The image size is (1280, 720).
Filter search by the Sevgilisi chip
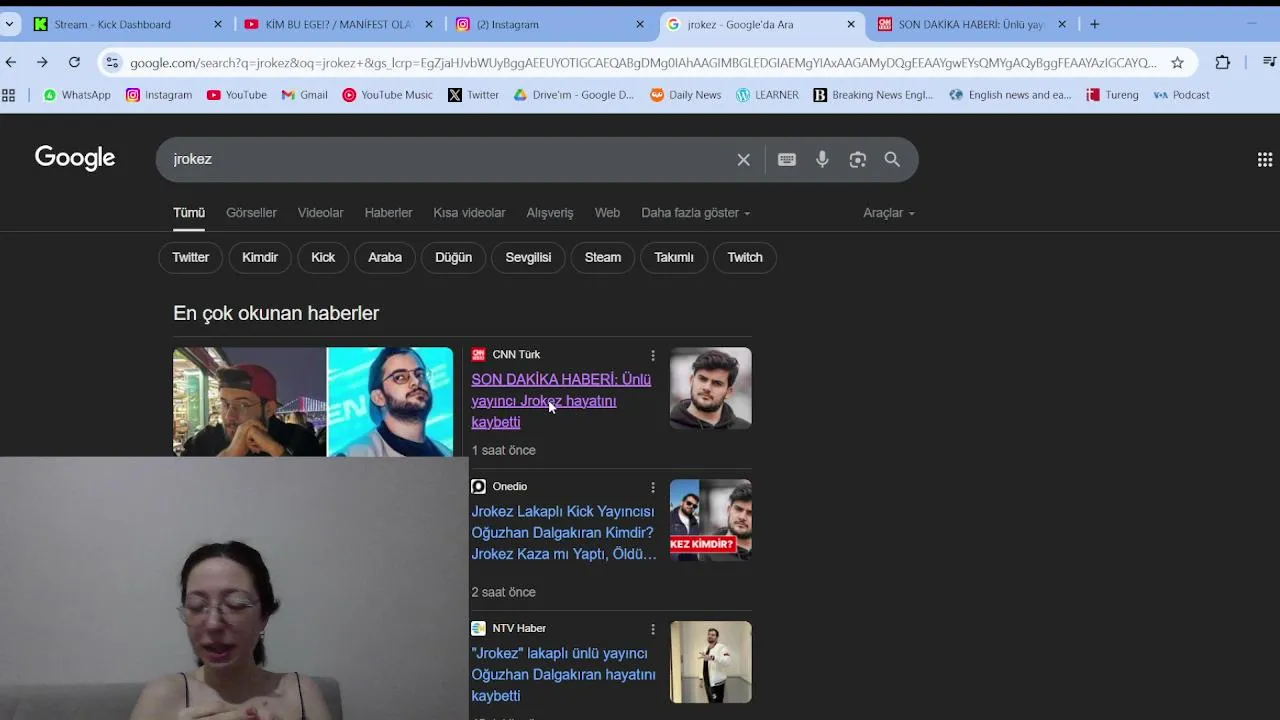[528, 257]
